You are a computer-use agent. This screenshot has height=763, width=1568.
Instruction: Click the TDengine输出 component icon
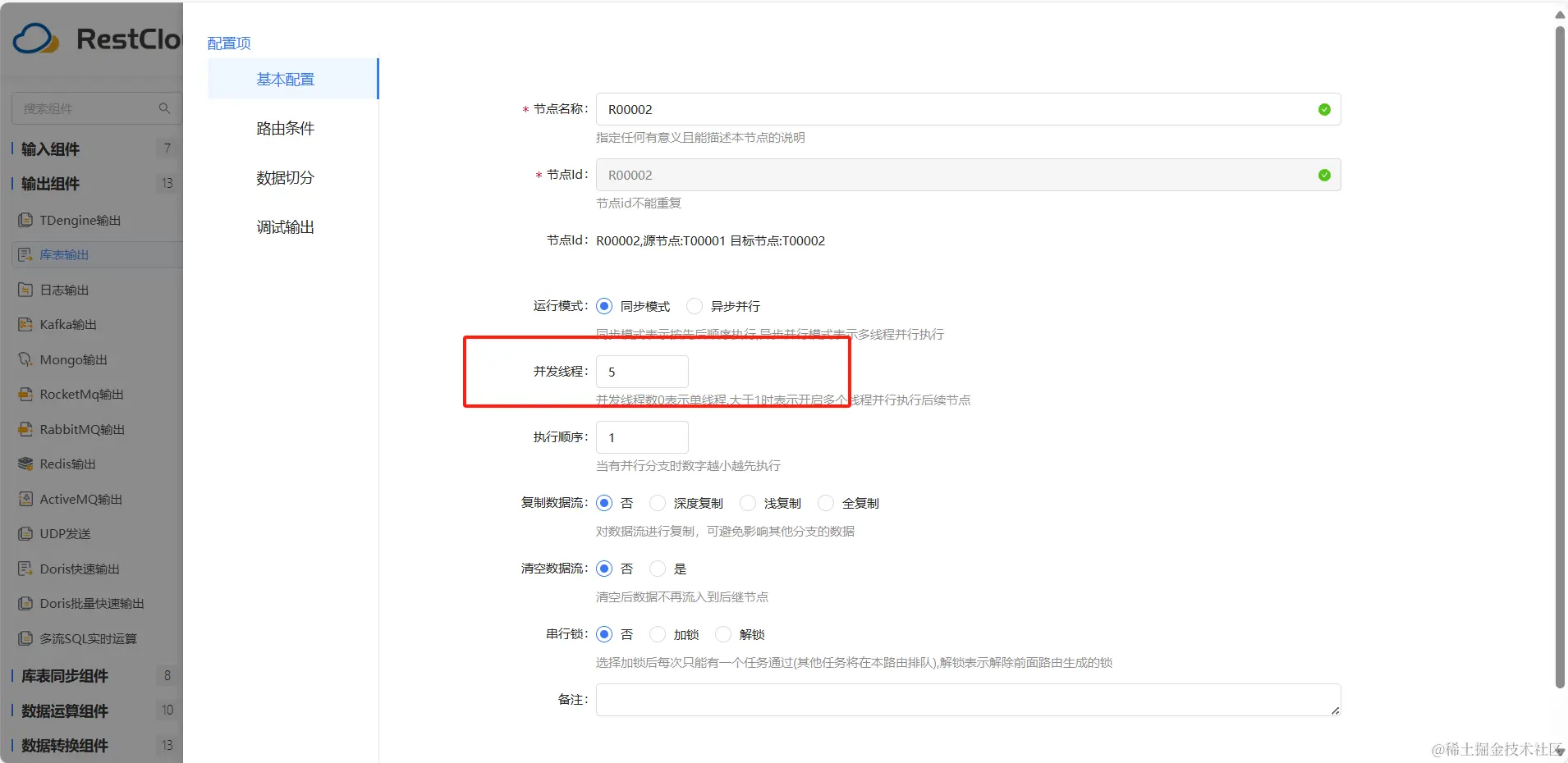[25, 220]
